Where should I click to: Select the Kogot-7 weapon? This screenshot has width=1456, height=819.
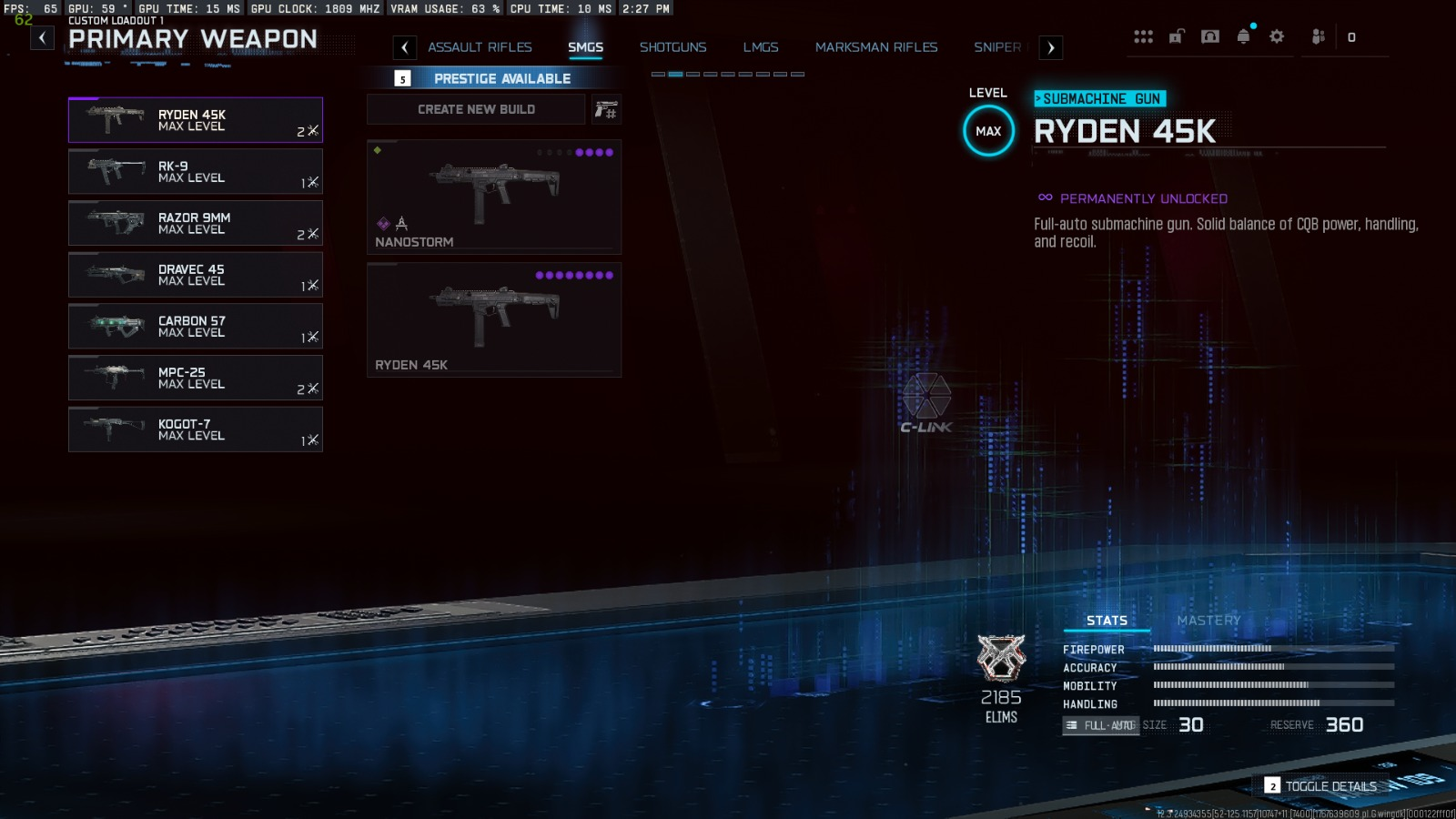click(x=196, y=430)
